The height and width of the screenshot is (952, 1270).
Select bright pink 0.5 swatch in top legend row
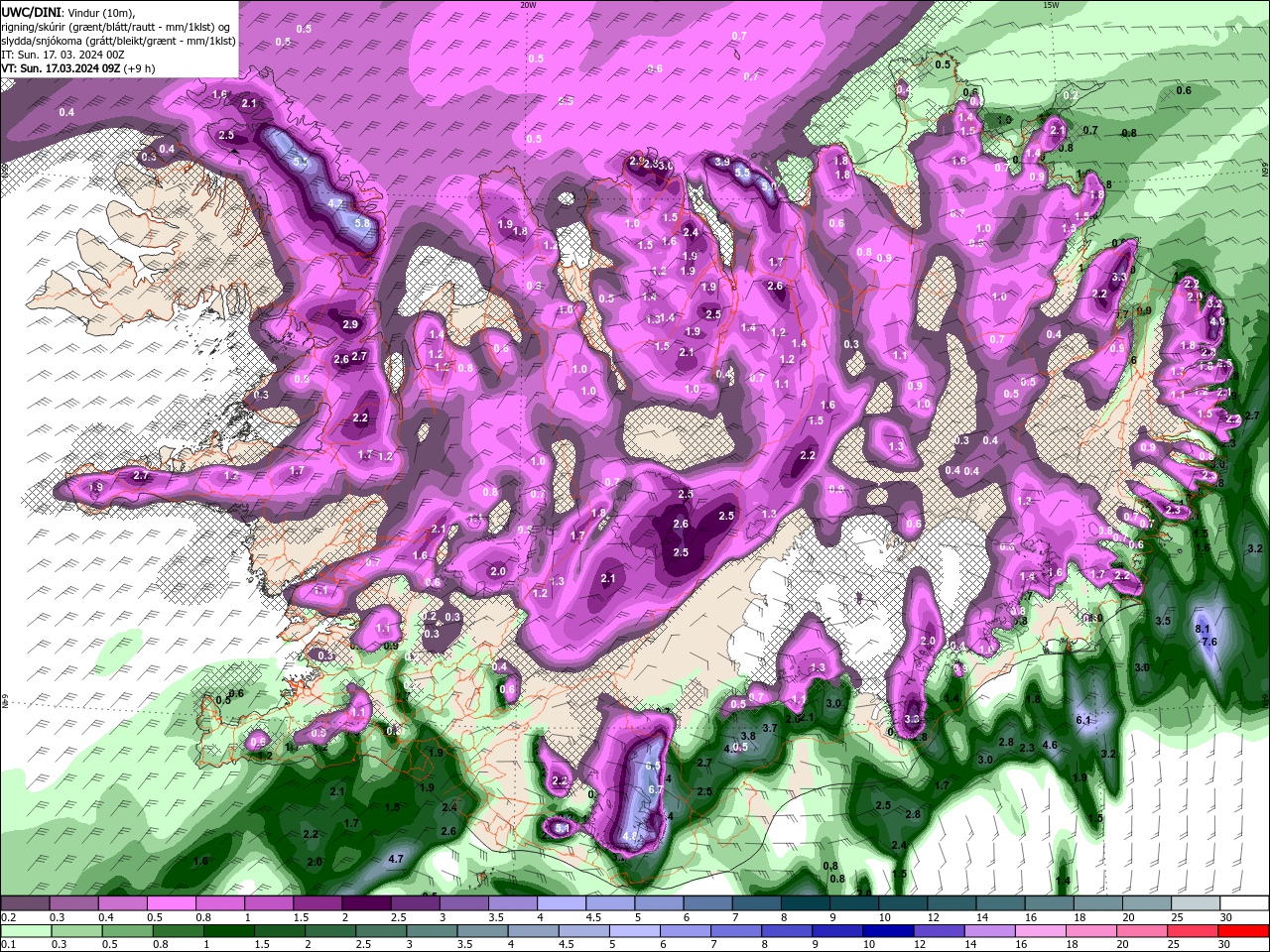click(171, 903)
